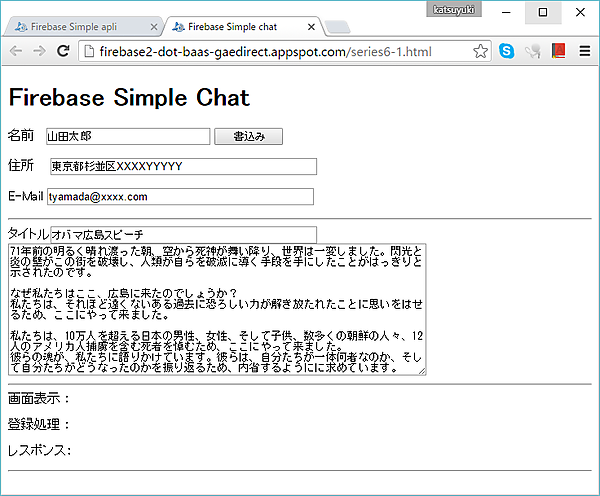Image resolution: width=600 pixels, height=496 pixels.
Task: Click the 住所 address input field
Action: coord(184,166)
